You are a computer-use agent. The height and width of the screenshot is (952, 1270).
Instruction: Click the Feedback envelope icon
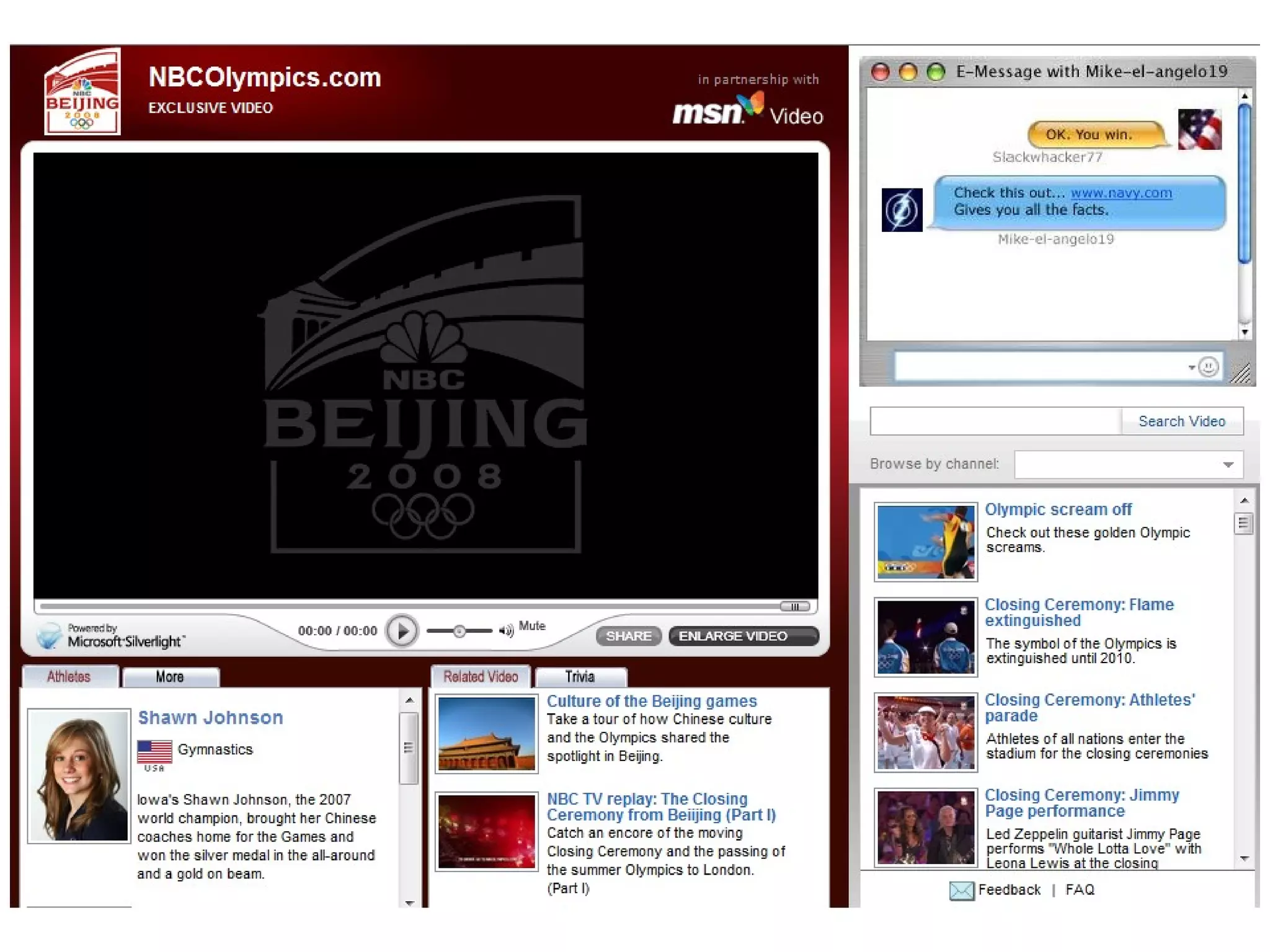(x=961, y=891)
